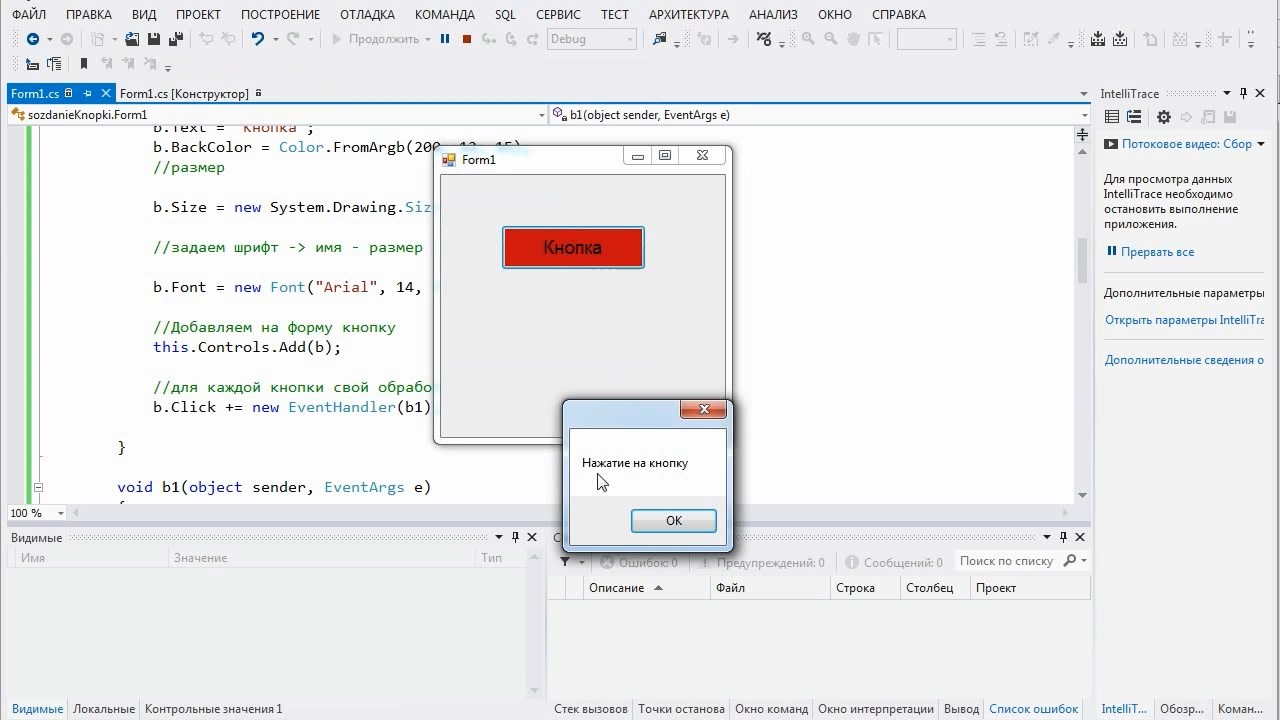Click the Save file floppy icon
Image resolution: width=1280 pixels, height=720 pixels.
tap(154, 39)
